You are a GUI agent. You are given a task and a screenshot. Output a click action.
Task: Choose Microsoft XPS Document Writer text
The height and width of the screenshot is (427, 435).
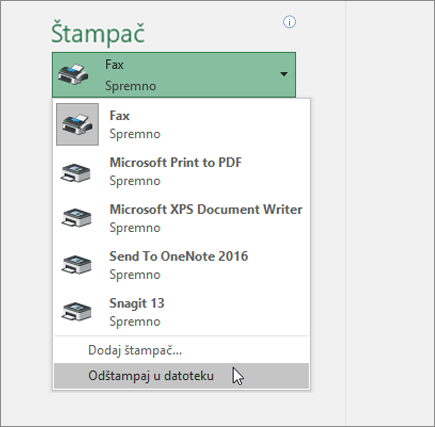(206, 209)
